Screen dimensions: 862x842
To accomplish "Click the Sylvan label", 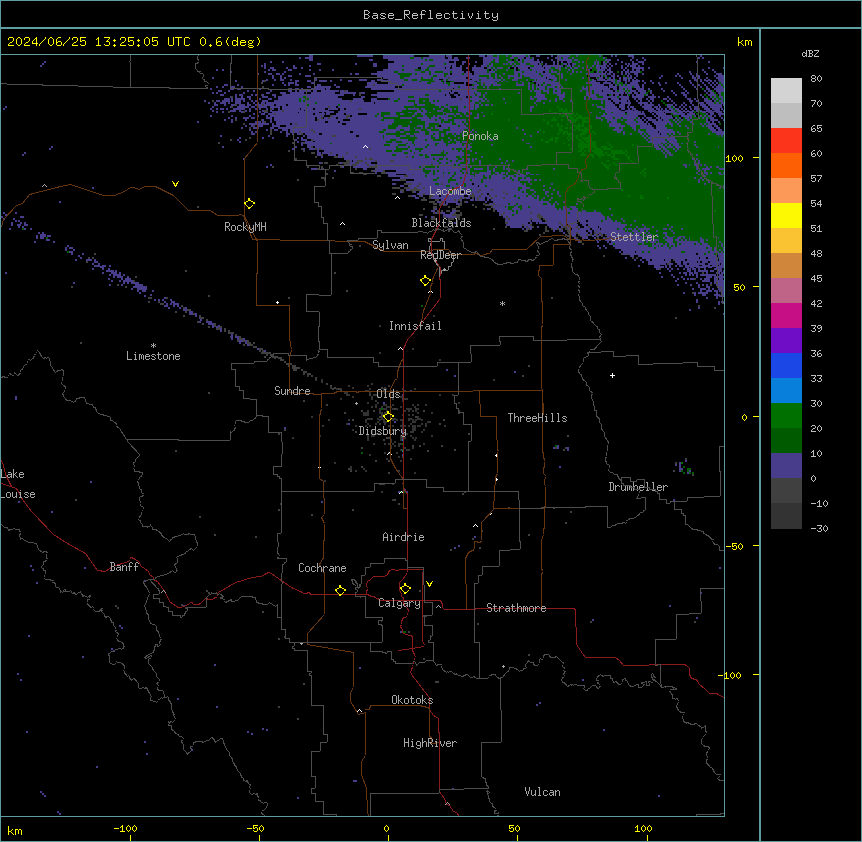I will point(390,245).
